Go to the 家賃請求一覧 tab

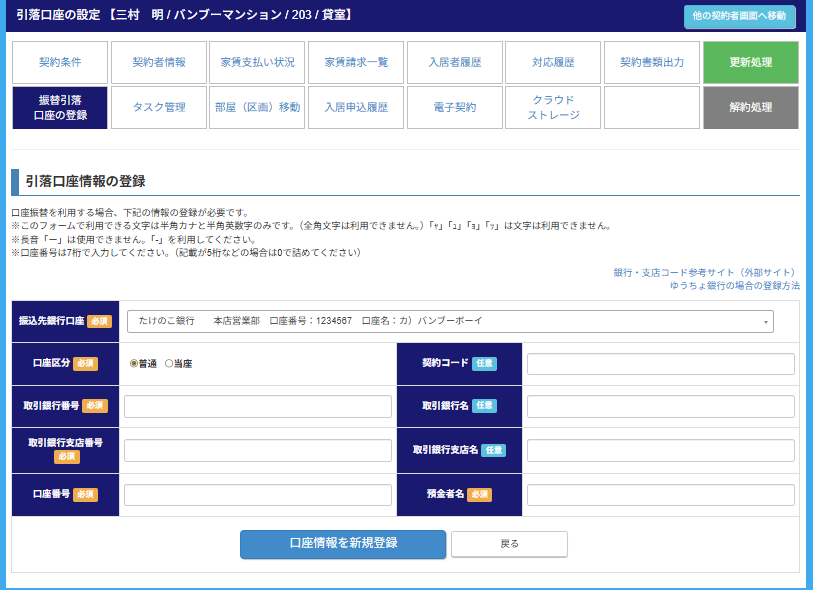click(356, 62)
